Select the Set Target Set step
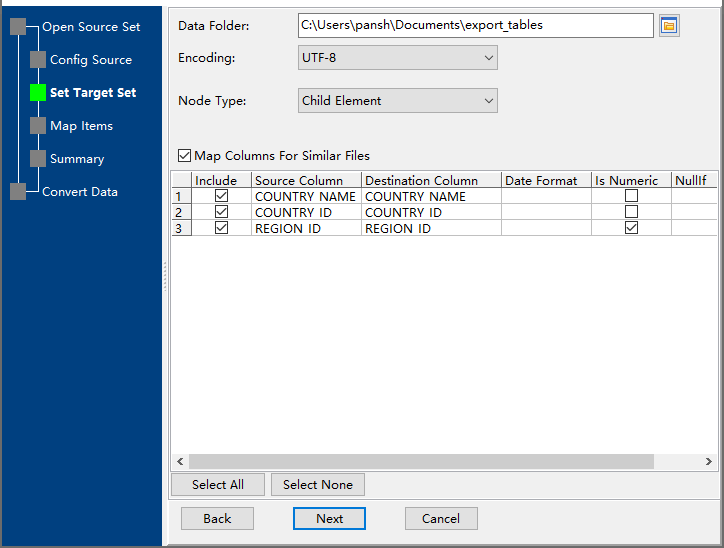Screen dimensions: 724x548 pos(93,93)
